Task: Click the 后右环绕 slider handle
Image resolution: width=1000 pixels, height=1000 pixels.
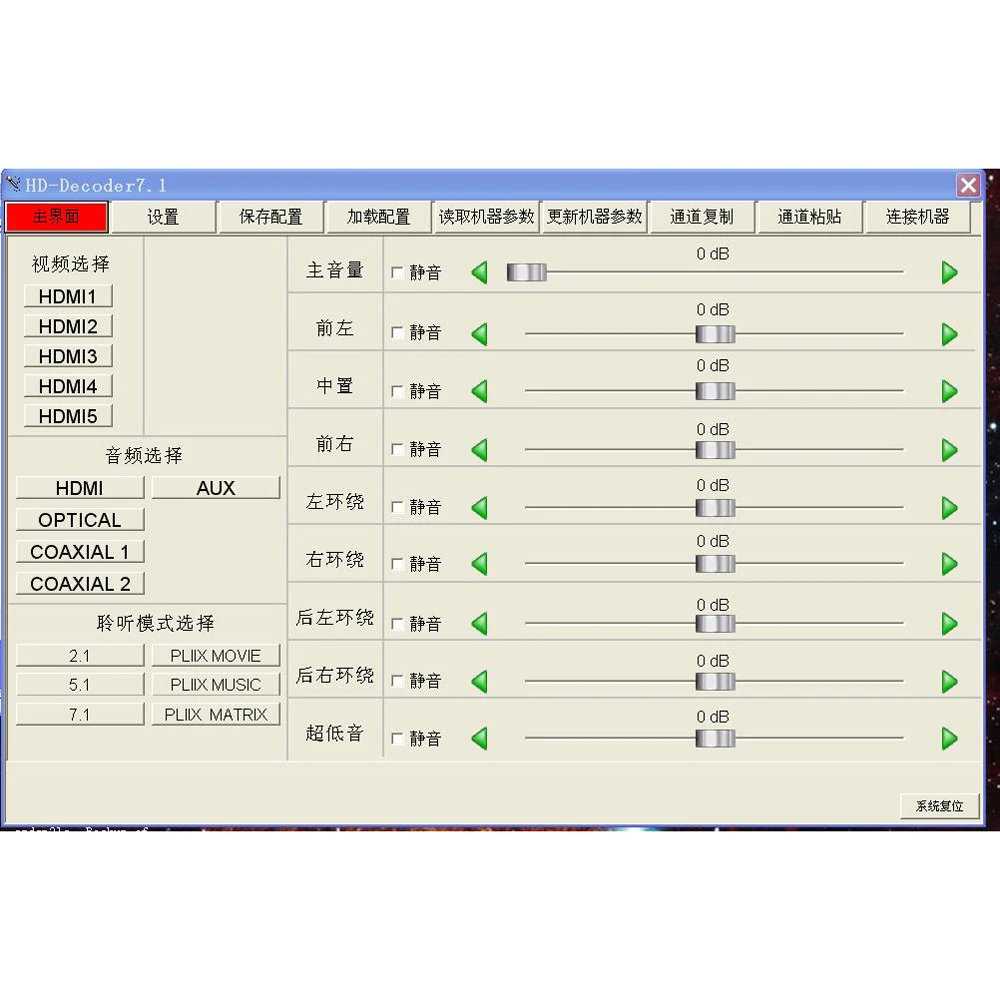Action: coord(715,681)
